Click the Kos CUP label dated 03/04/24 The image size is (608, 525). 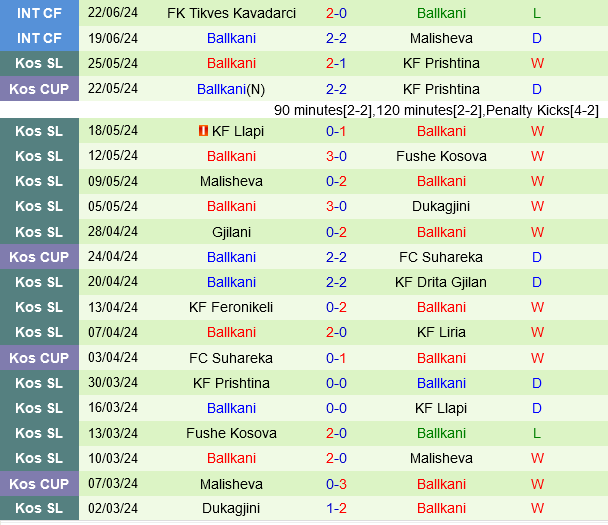coord(39,358)
